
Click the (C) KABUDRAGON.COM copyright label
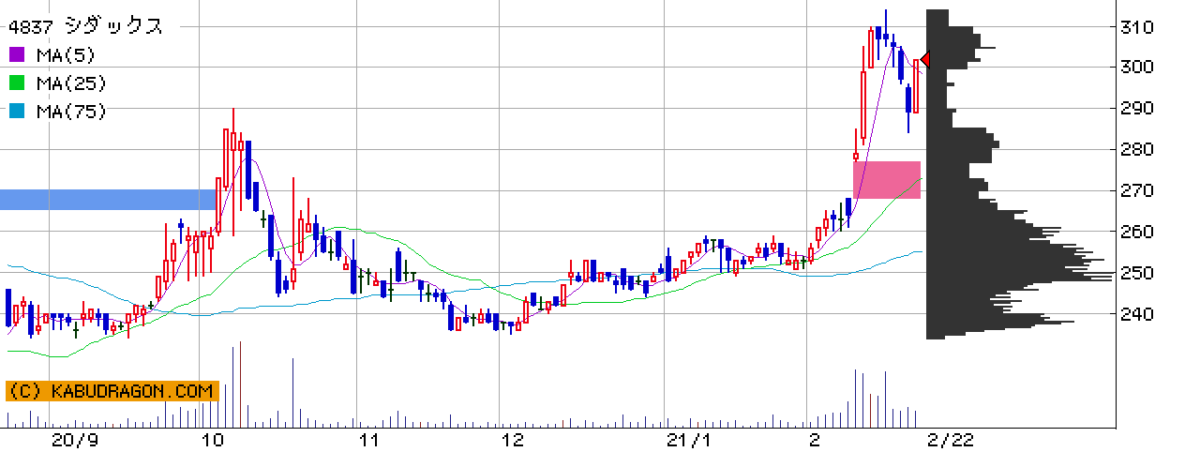[x=111, y=391]
